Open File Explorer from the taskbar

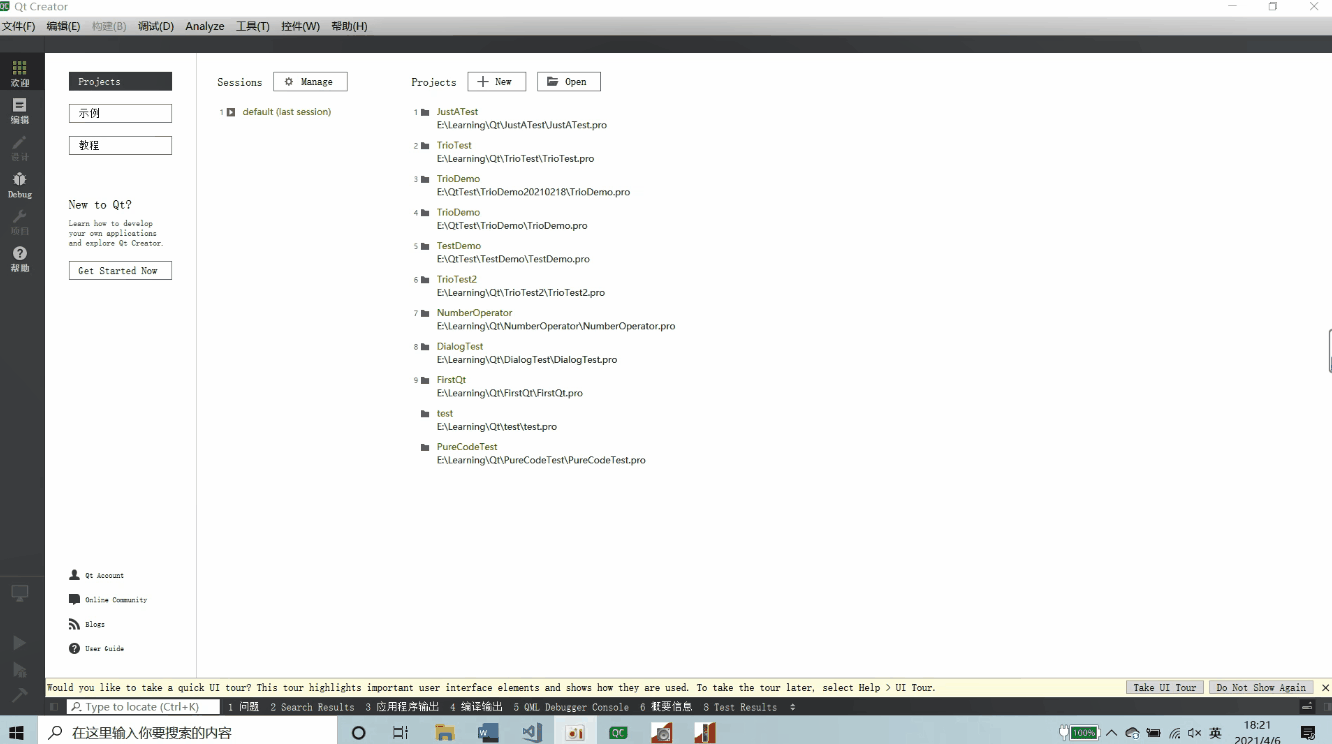click(445, 732)
